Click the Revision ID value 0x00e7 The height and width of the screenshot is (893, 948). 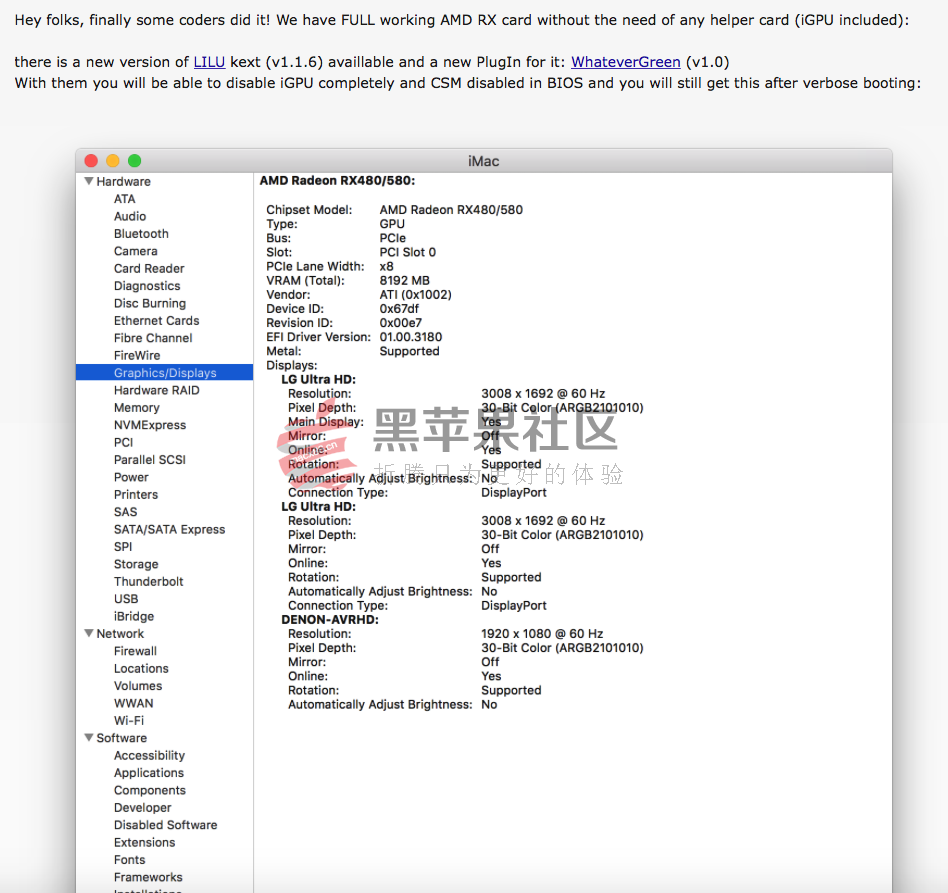coord(401,323)
